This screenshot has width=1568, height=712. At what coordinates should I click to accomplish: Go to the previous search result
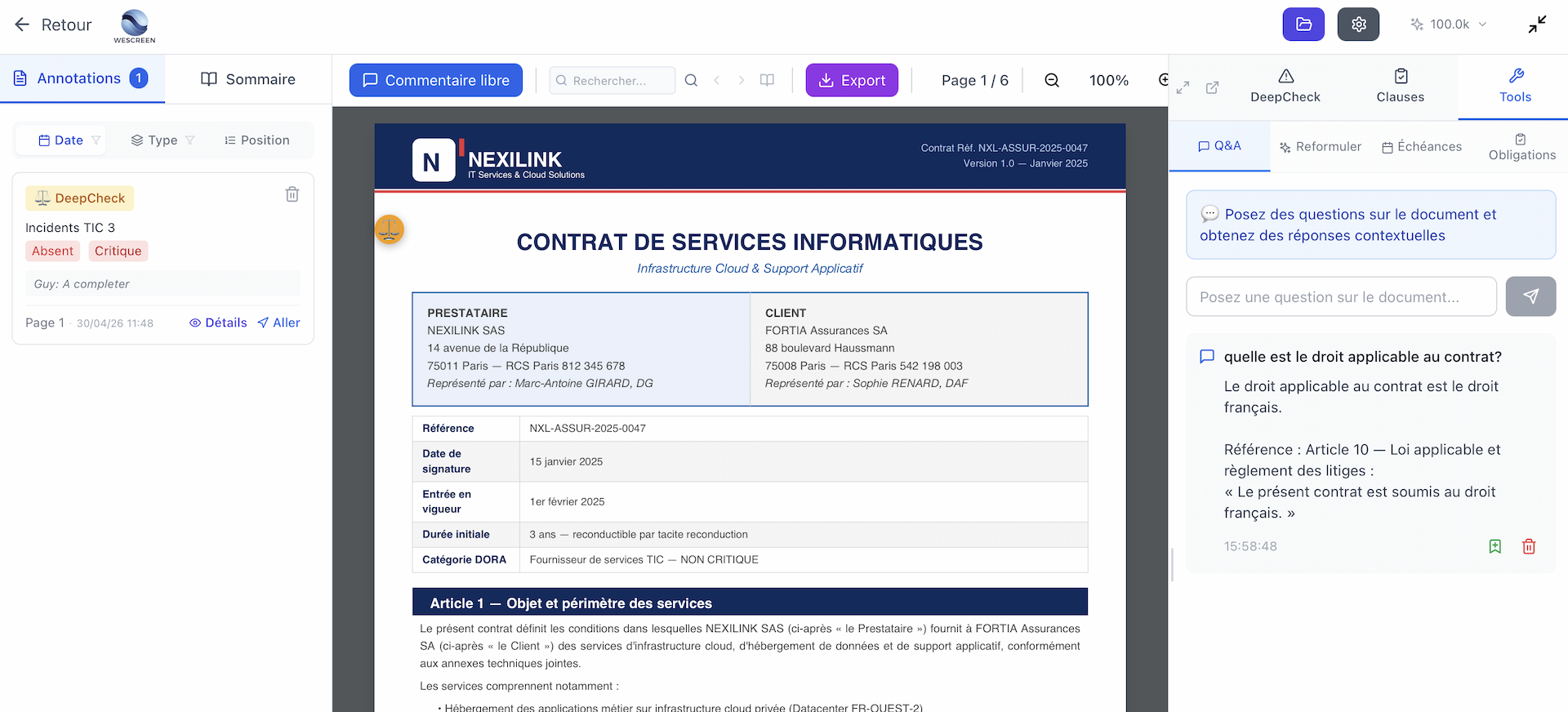click(x=716, y=80)
